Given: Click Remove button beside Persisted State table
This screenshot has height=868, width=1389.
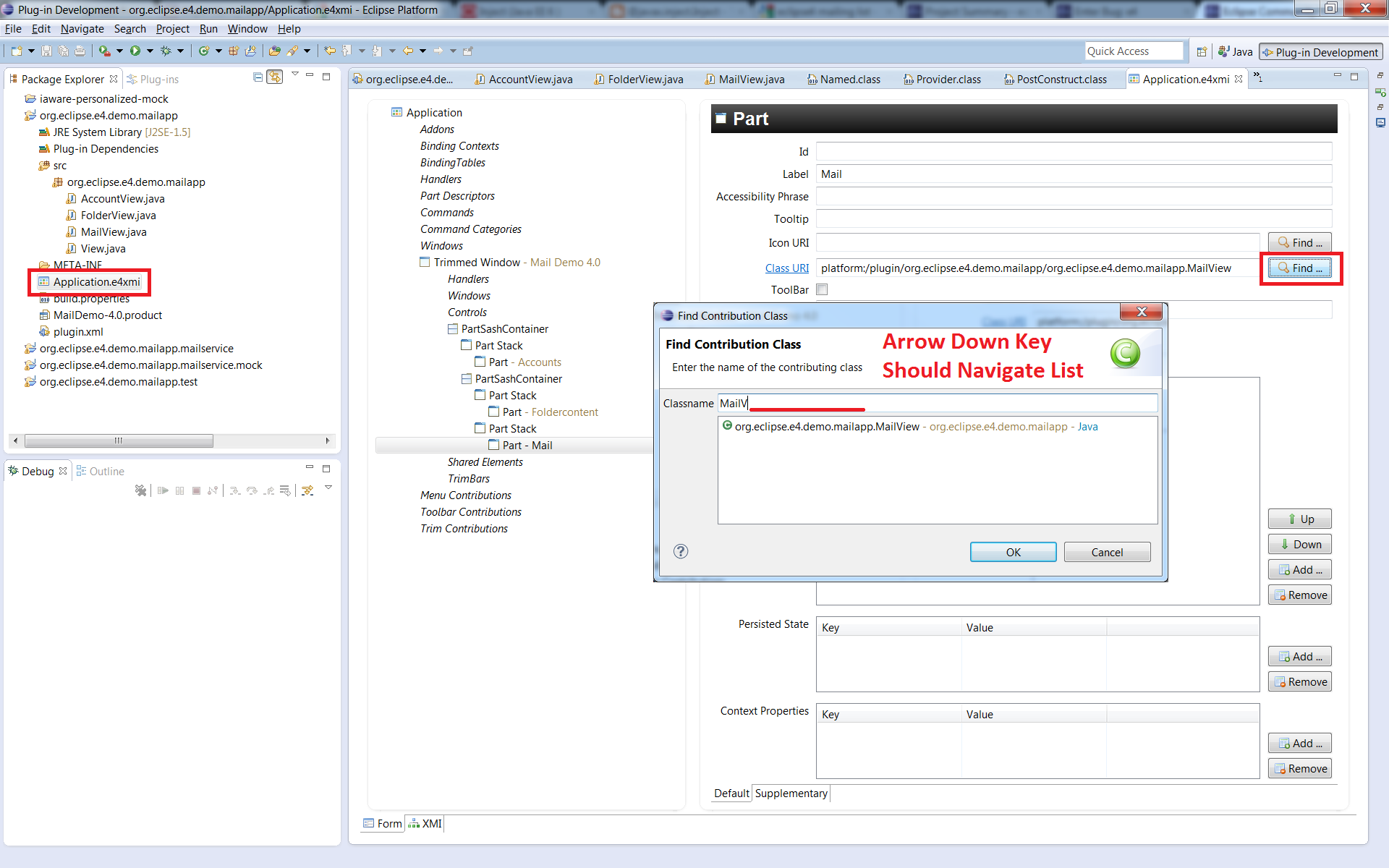Looking at the screenshot, I should [x=1300, y=681].
